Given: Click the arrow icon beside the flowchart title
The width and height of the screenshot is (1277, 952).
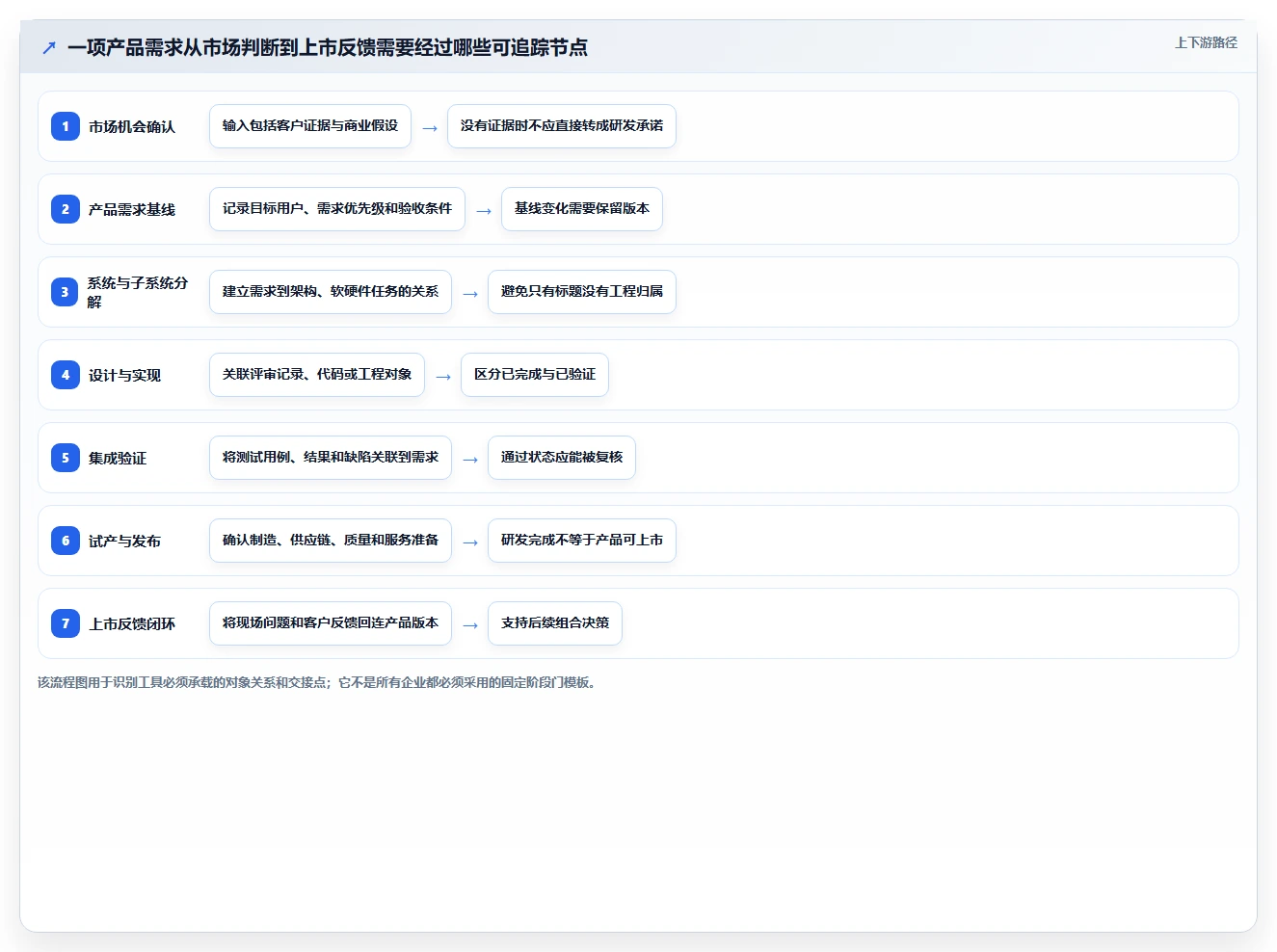Looking at the screenshot, I should (x=49, y=47).
